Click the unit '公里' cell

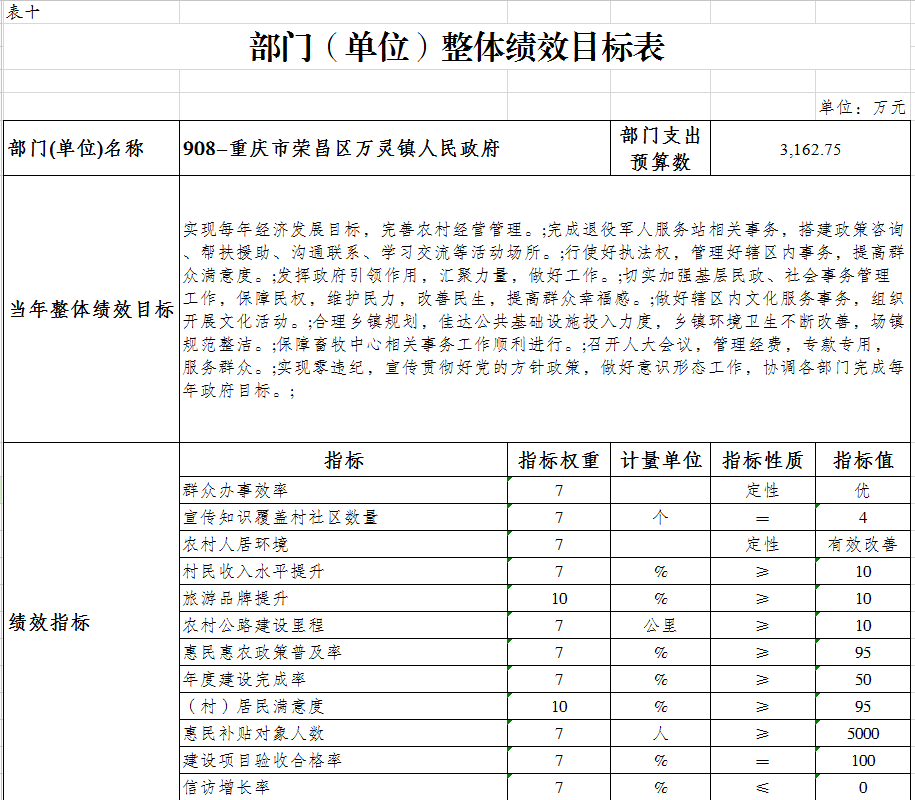pos(661,625)
